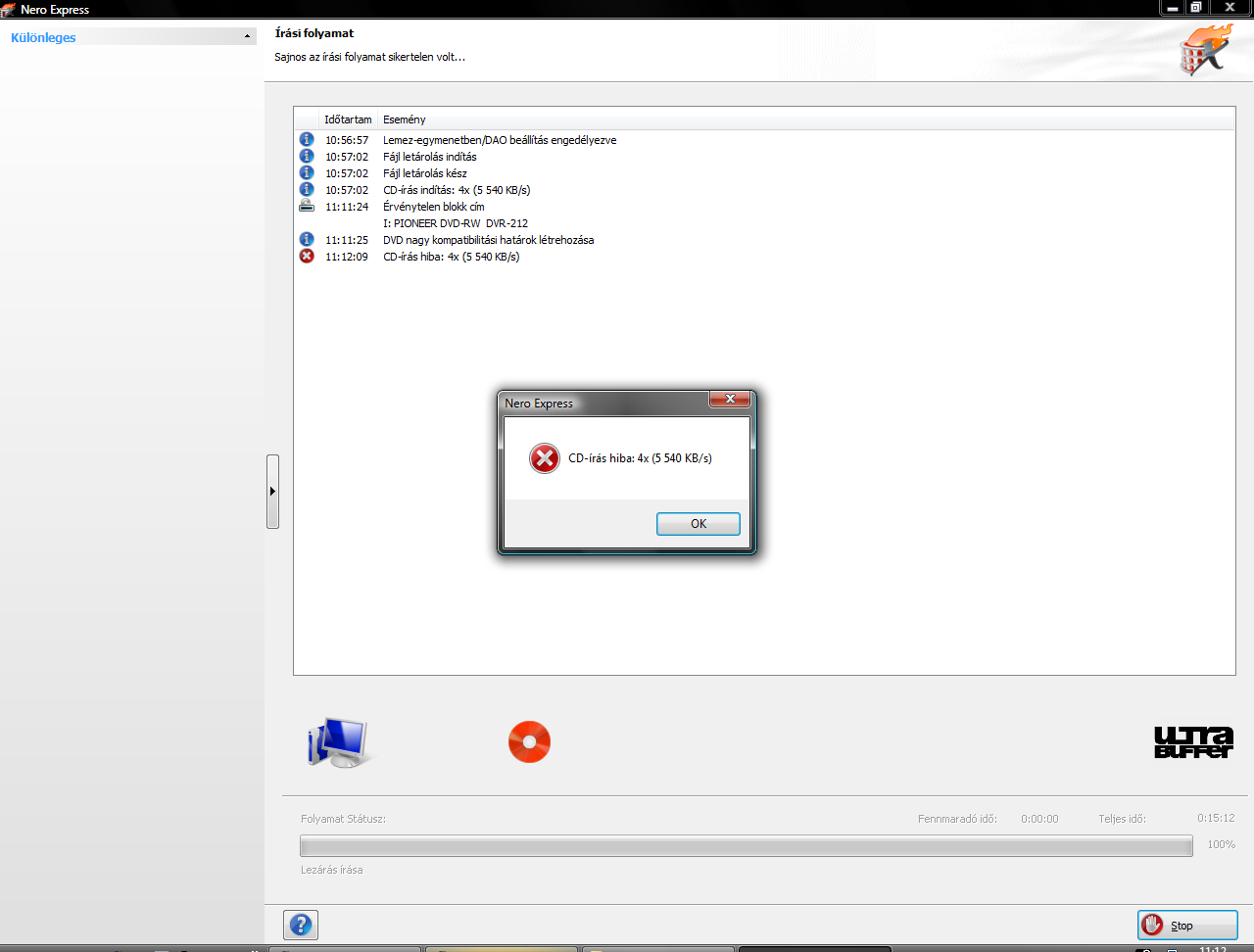Click the info icon beside DVD nagy kompatibilitási row
The image size is (1254, 952).
pos(307,240)
